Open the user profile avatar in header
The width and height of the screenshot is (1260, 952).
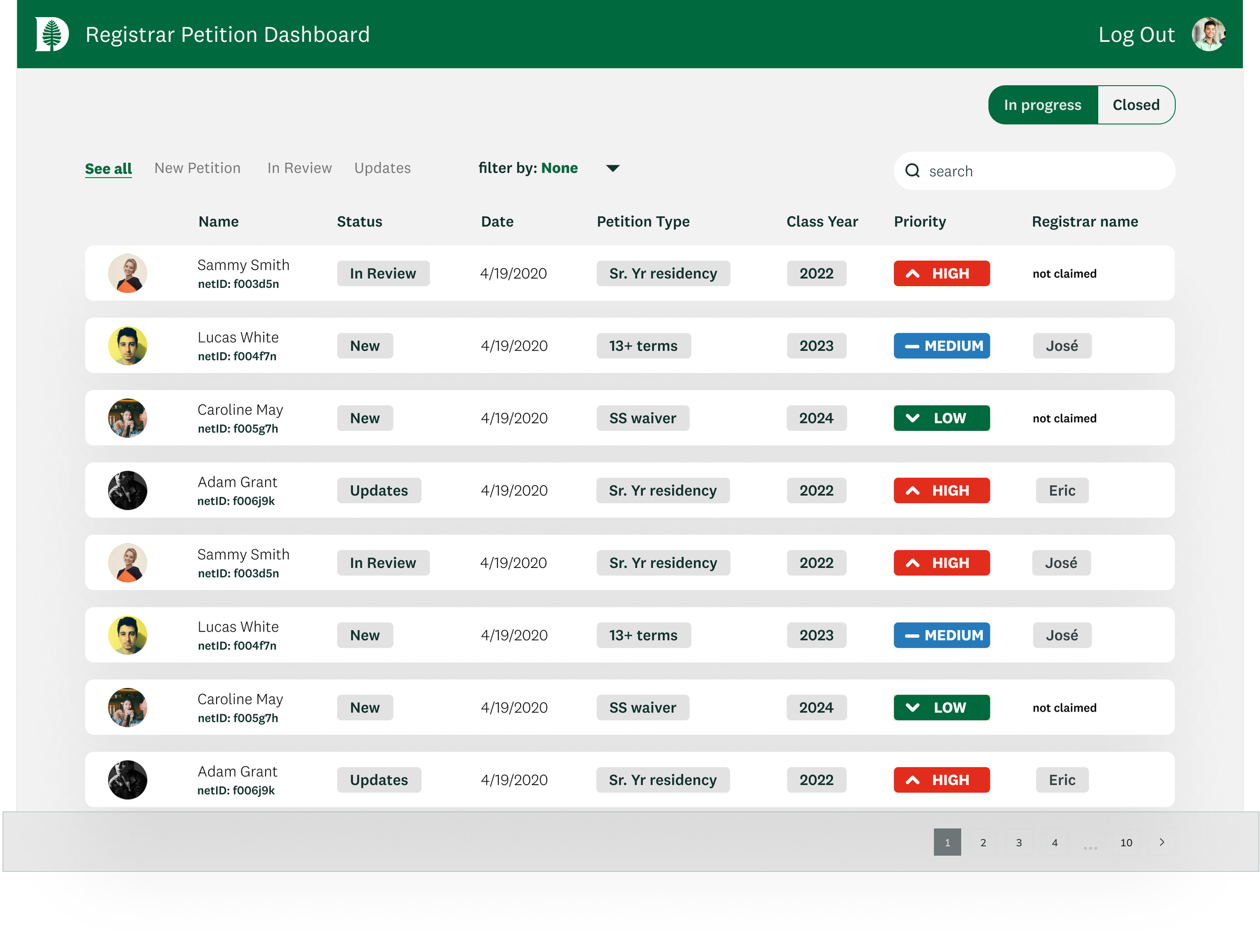pyautogui.click(x=1208, y=34)
